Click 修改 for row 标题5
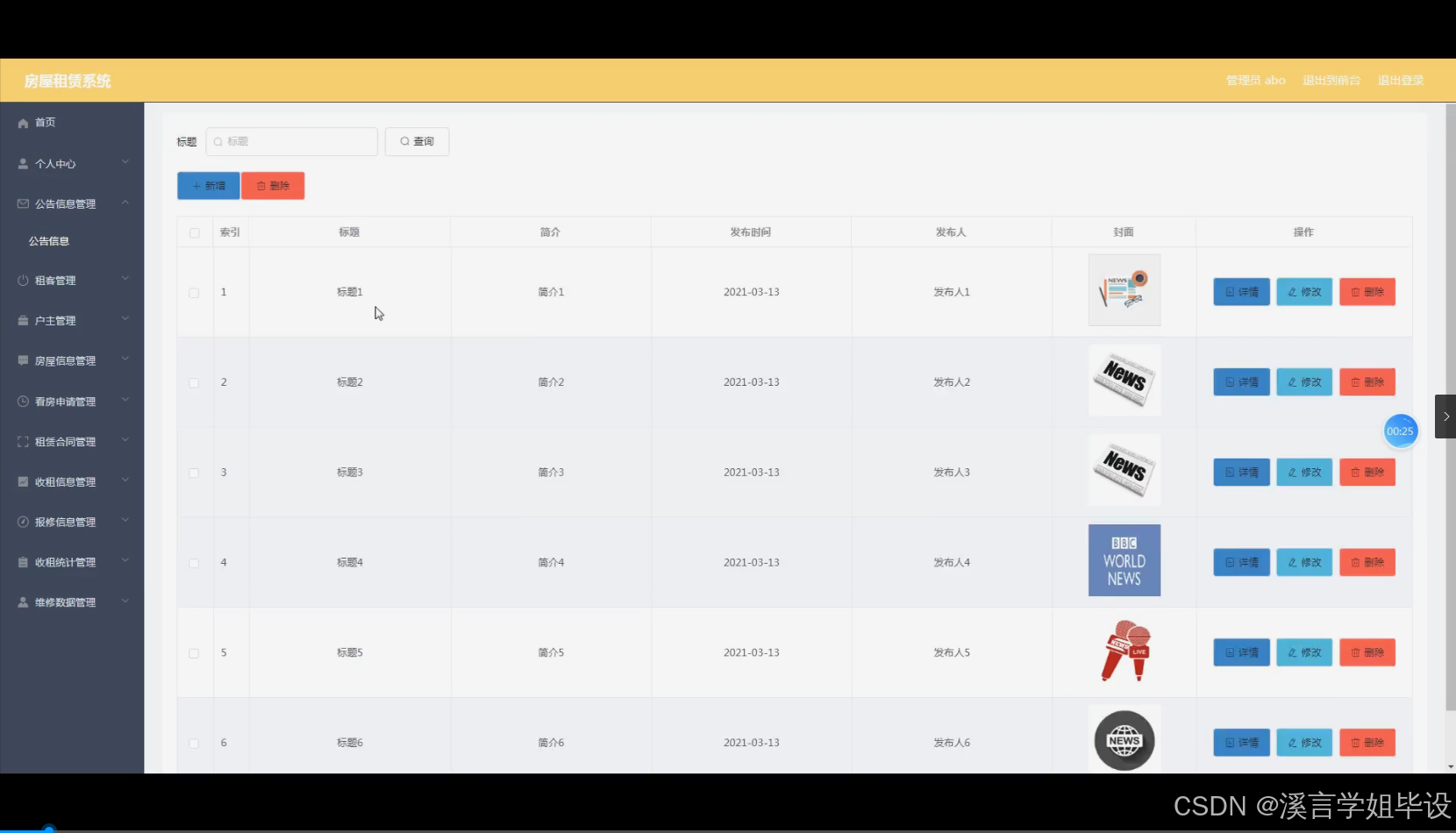This screenshot has height=833, width=1456. [1304, 652]
